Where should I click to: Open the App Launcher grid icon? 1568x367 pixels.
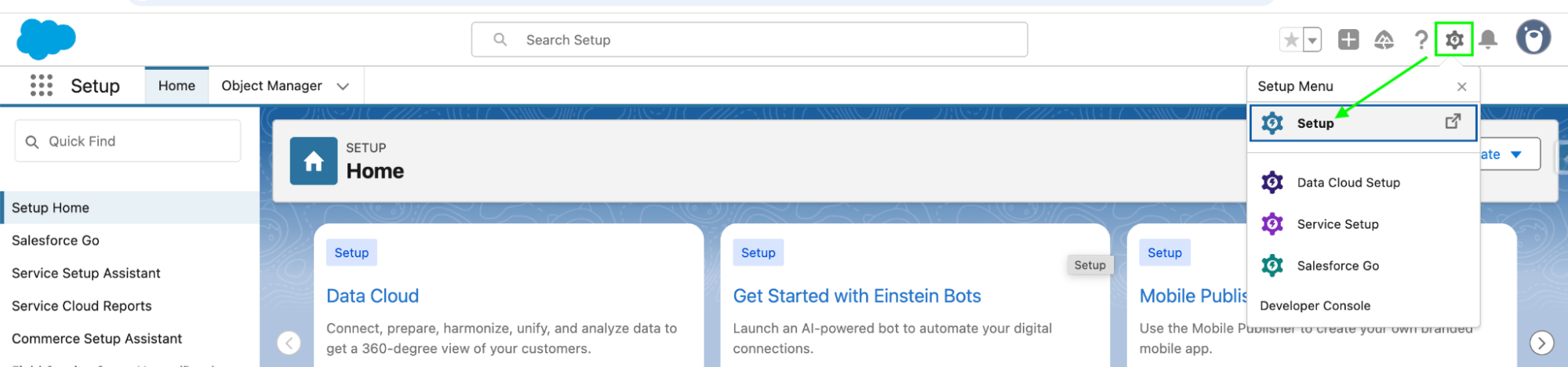41,85
